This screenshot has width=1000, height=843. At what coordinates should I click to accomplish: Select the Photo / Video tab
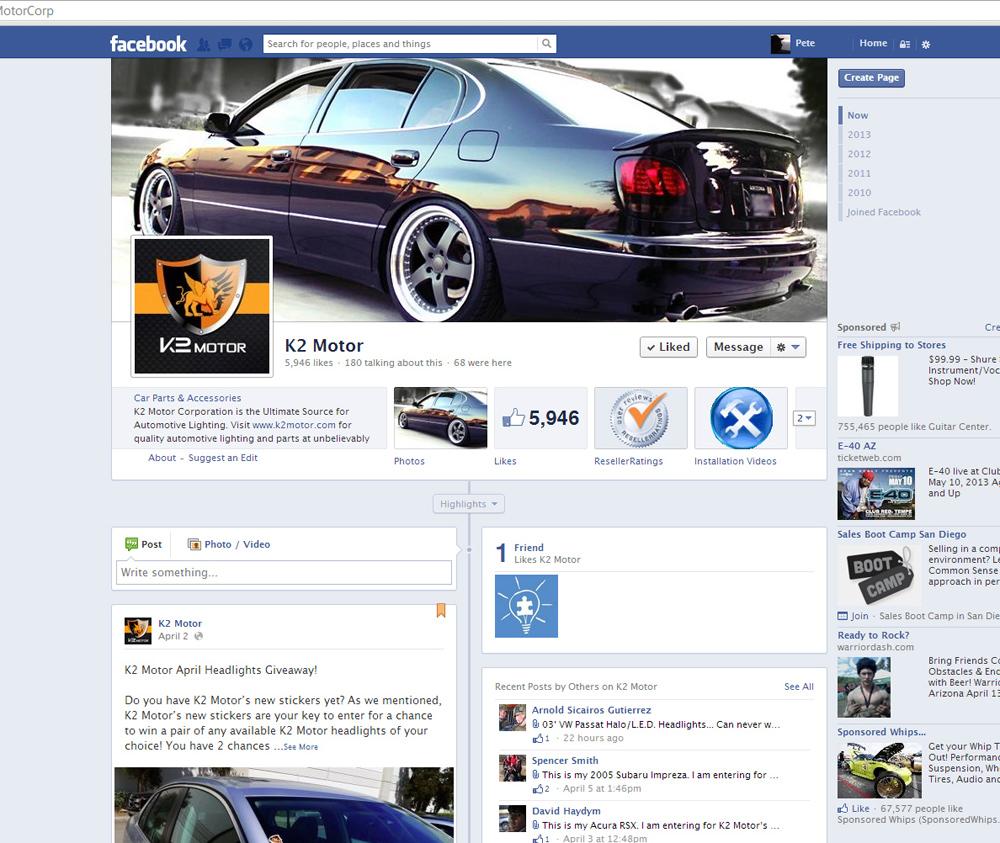[x=229, y=544]
